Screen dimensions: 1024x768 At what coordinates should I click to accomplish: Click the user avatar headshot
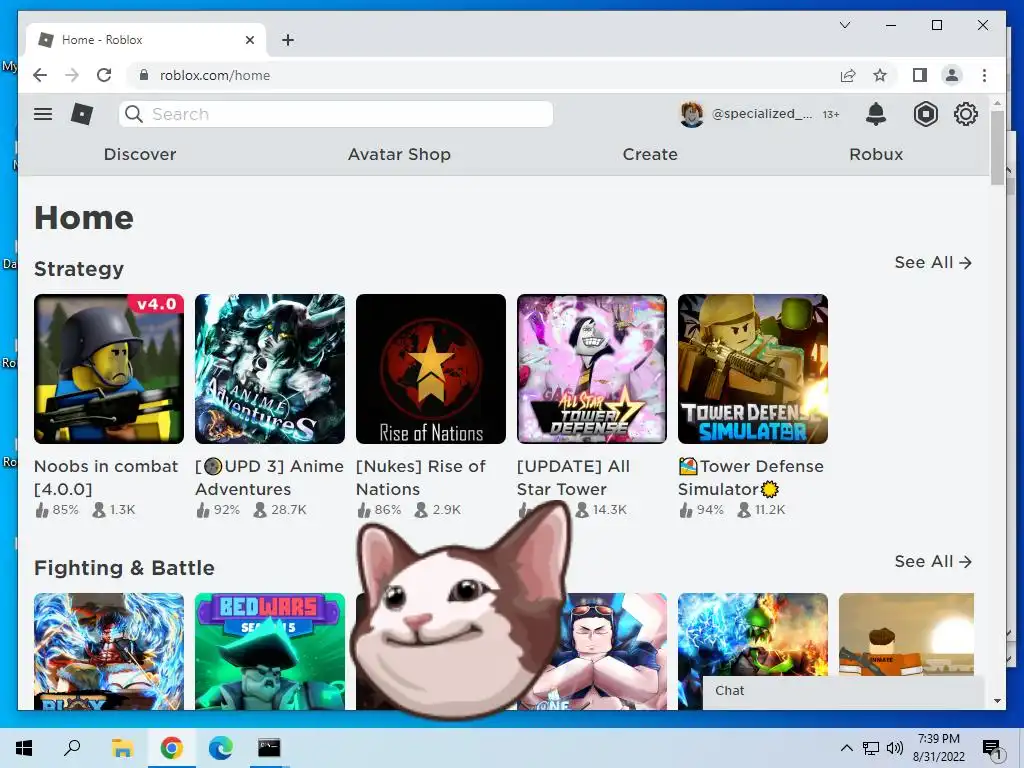(x=692, y=114)
